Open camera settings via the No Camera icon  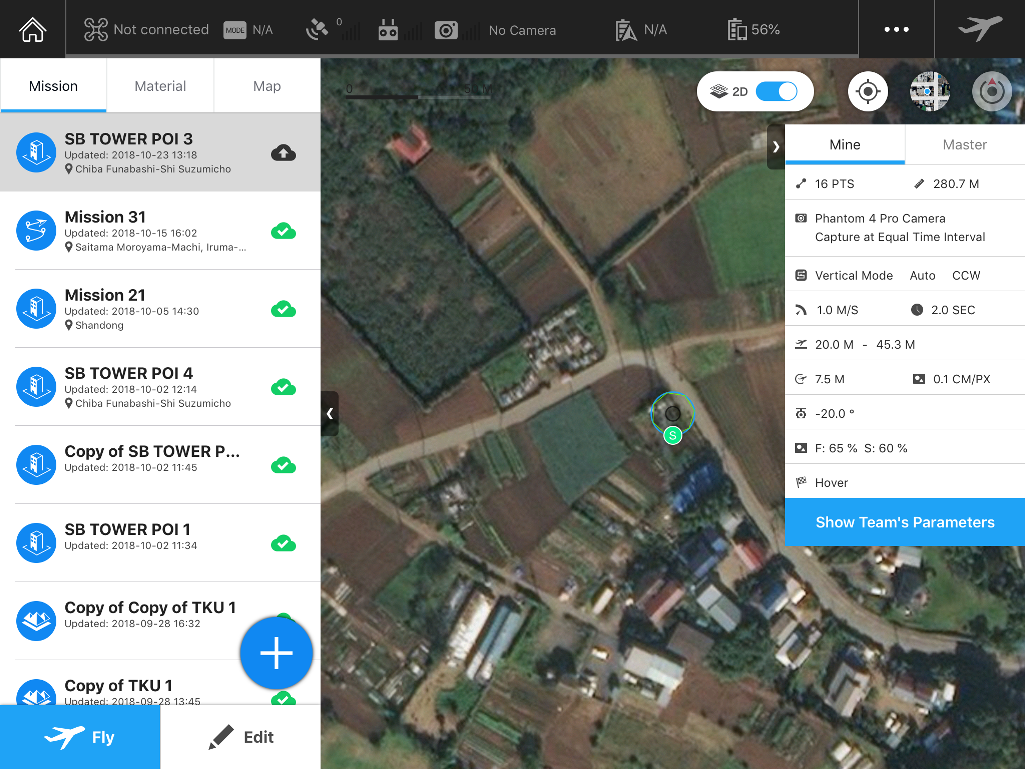pyautogui.click(x=449, y=29)
